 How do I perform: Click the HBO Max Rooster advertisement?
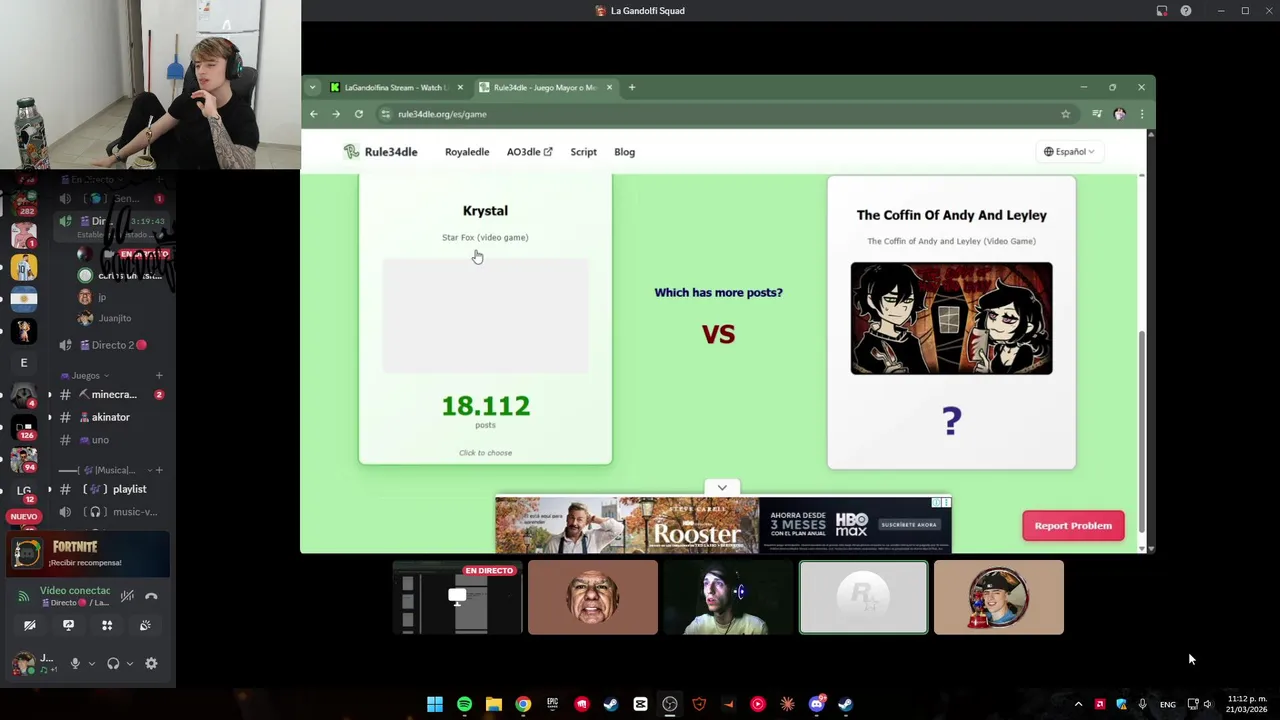tap(723, 524)
